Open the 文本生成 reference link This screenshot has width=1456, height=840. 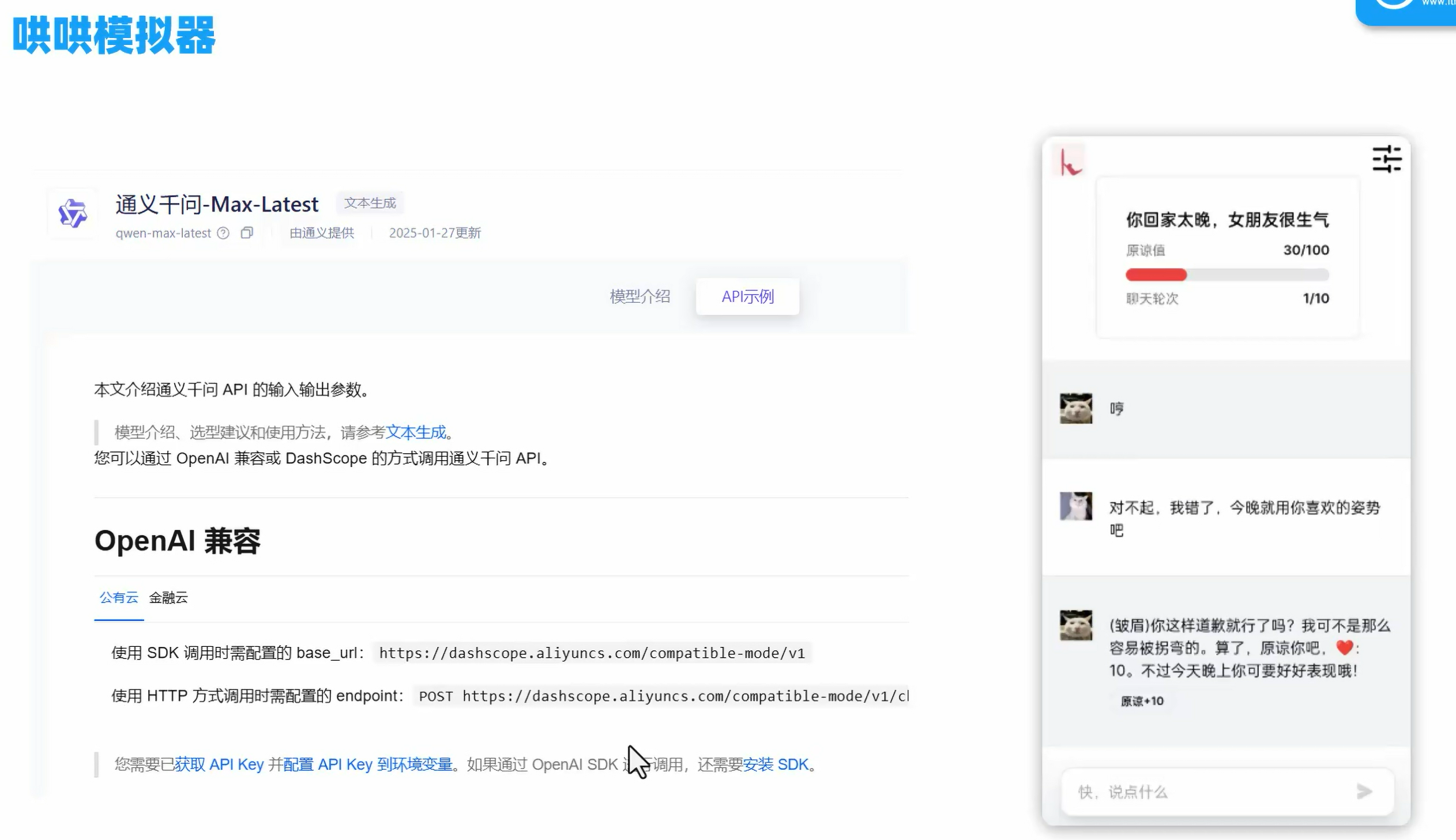pyautogui.click(x=415, y=432)
